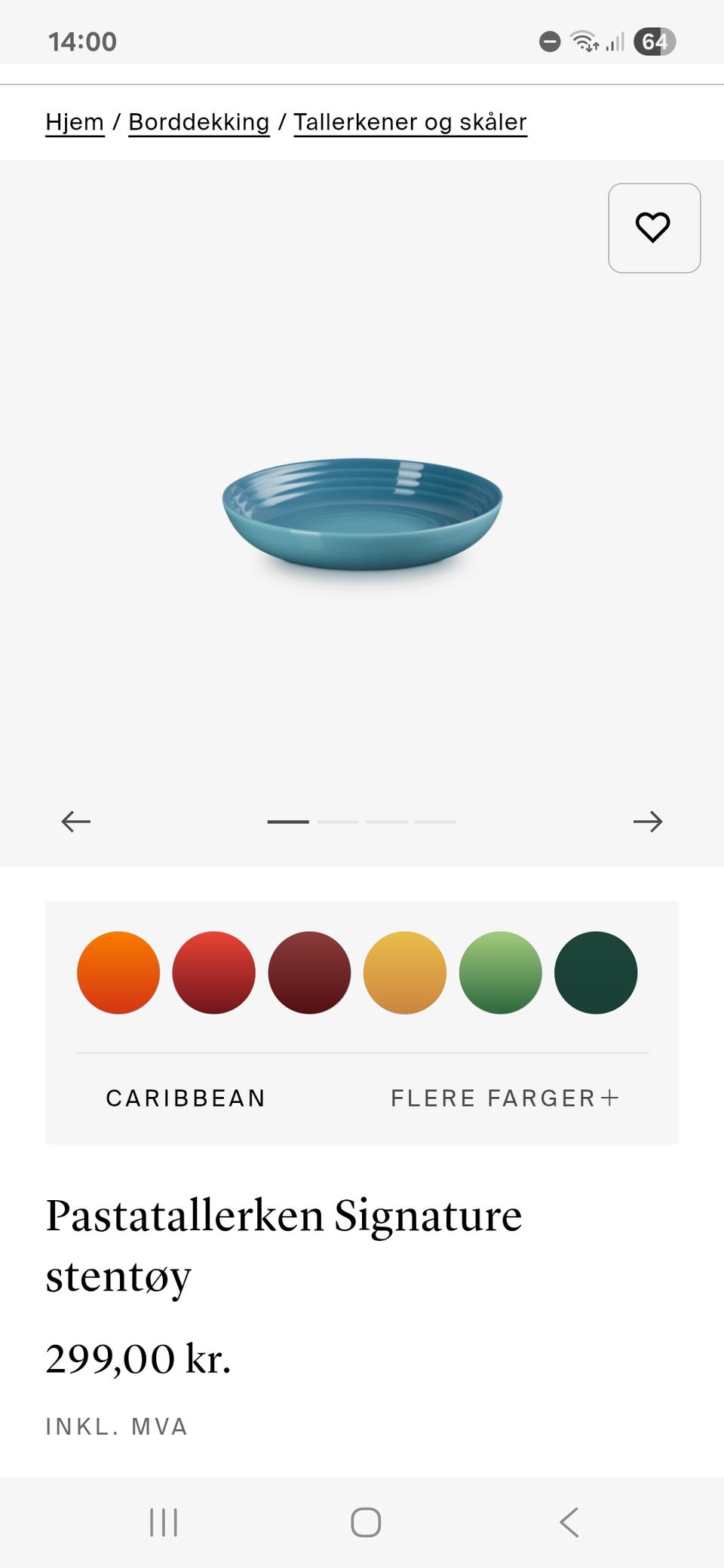Tap the battery indicator showing 64
This screenshot has width=724, height=1568.
coord(655,41)
